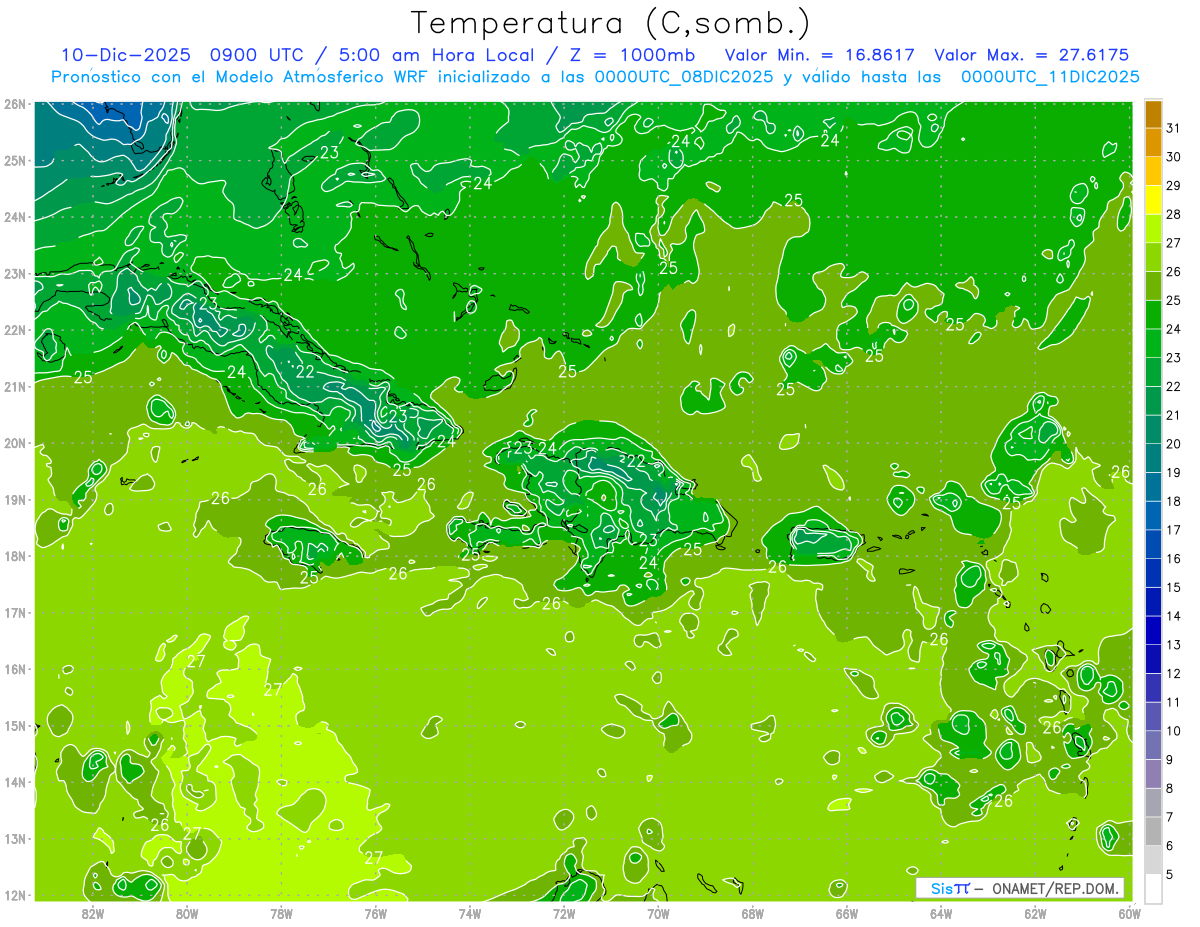Click the colorbar legend label "31"

point(1173,128)
